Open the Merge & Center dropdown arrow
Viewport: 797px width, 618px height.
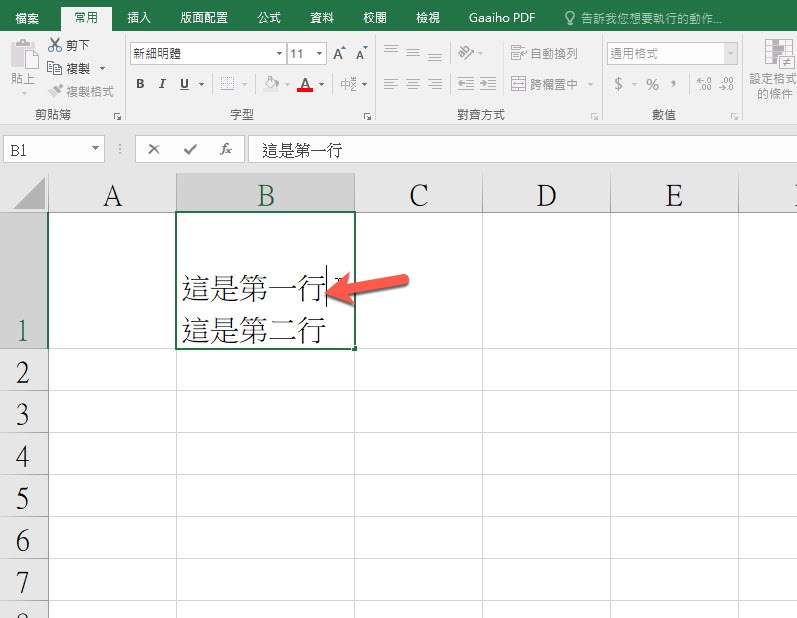pos(590,84)
